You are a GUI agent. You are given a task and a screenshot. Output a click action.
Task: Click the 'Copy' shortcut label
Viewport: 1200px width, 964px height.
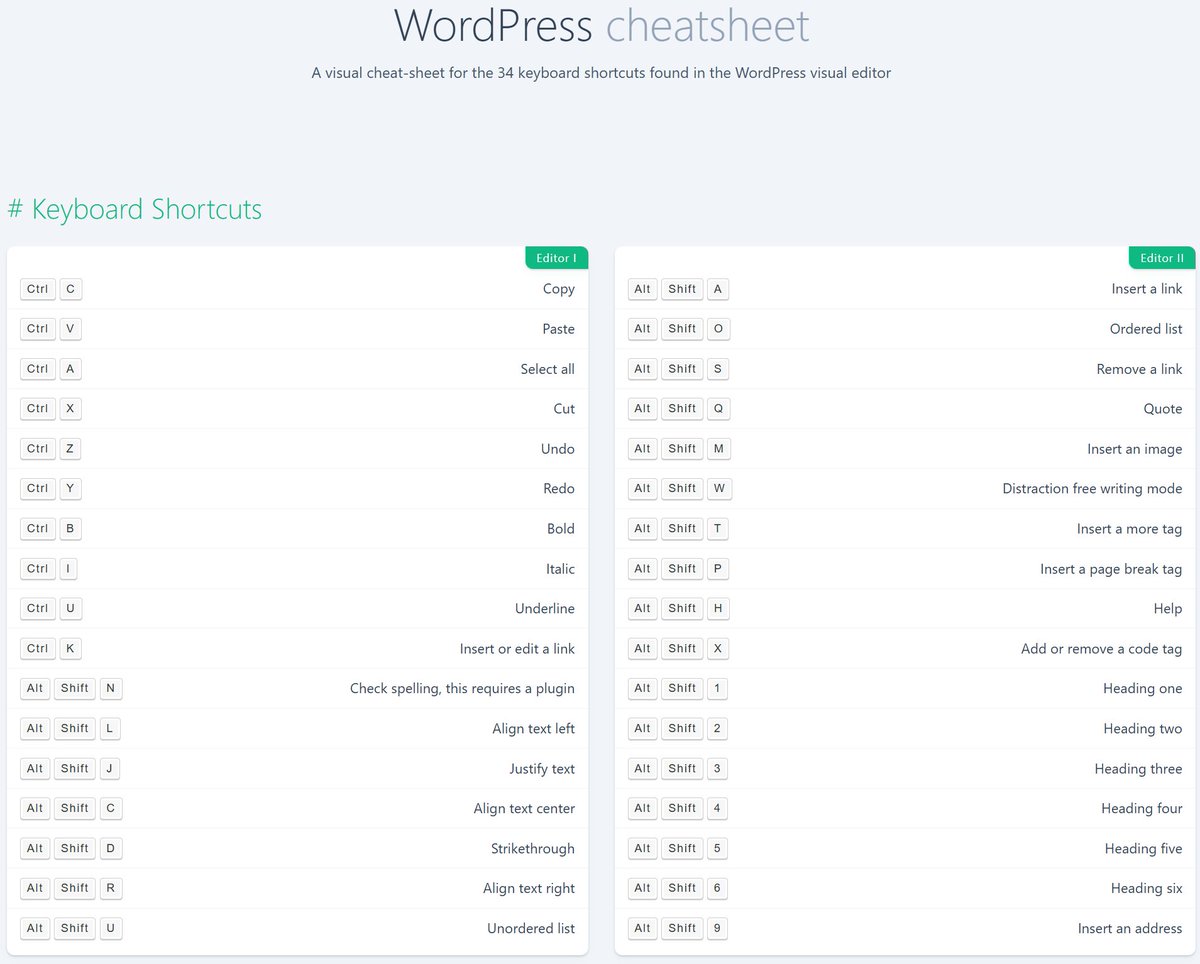558,289
